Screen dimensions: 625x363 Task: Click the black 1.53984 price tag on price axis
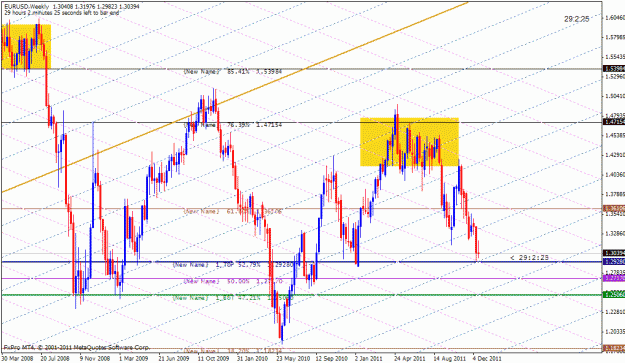coord(614,69)
